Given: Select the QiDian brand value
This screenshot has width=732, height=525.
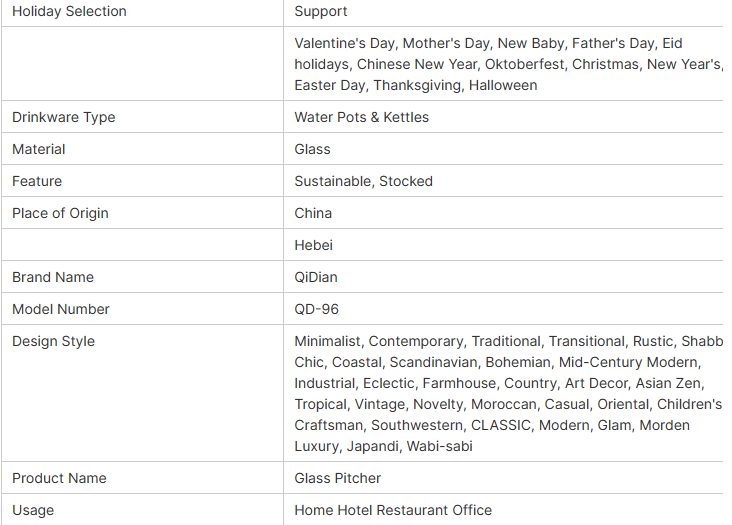Looking at the screenshot, I should [x=316, y=277].
